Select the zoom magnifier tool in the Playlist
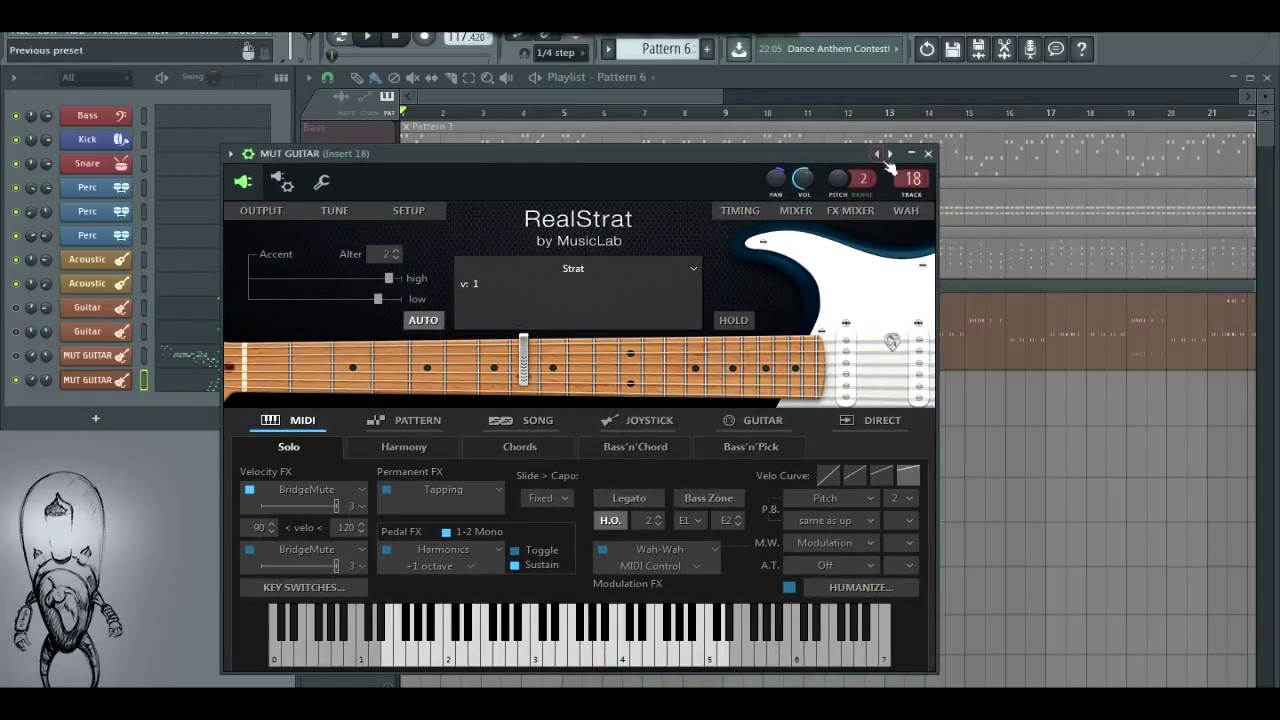Screen dimensions: 1280x720 coord(487,77)
